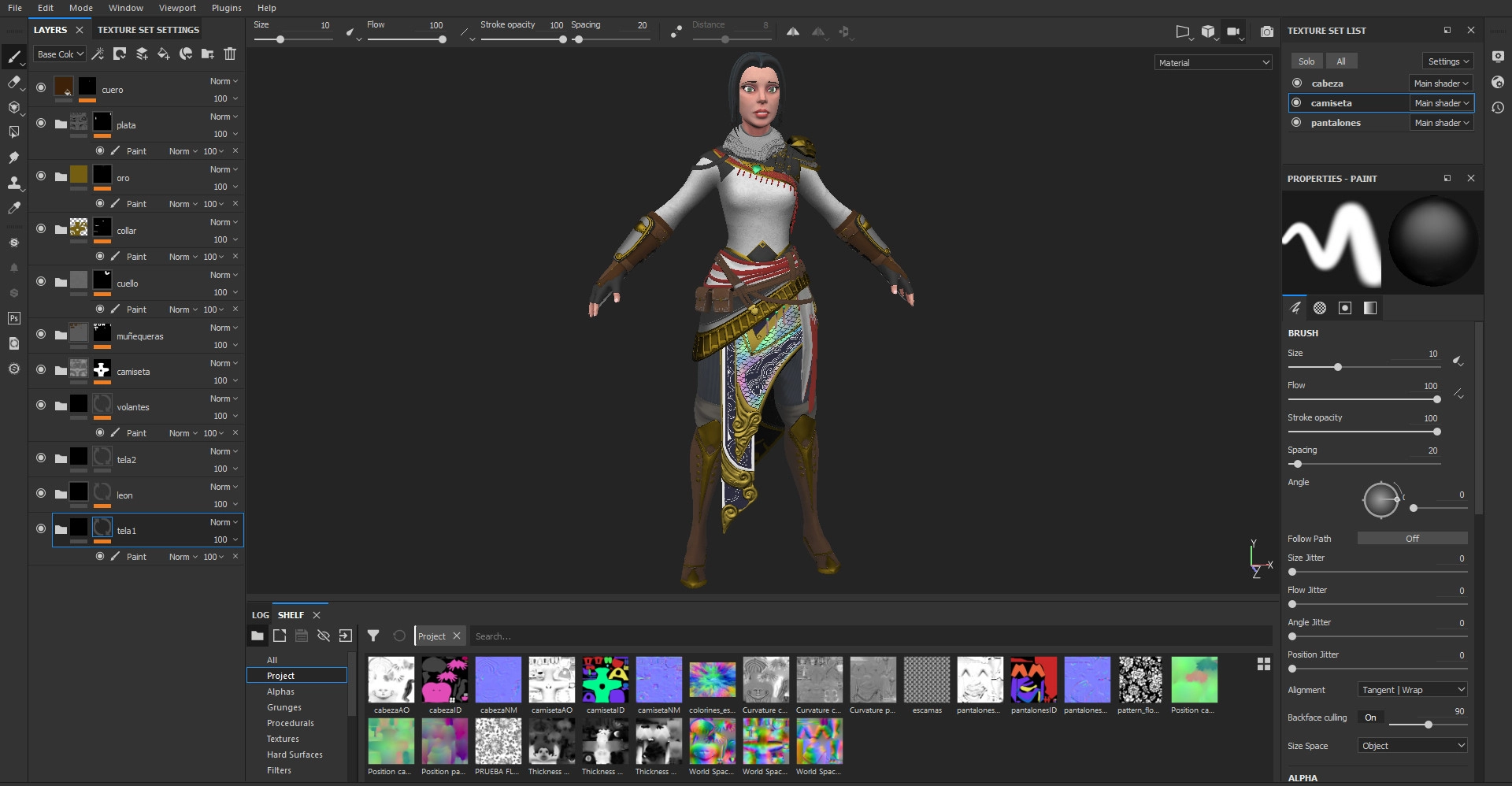This screenshot has width=1512, height=786.
Task: Select the Polygon Fill tool
Action: coord(13,132)
